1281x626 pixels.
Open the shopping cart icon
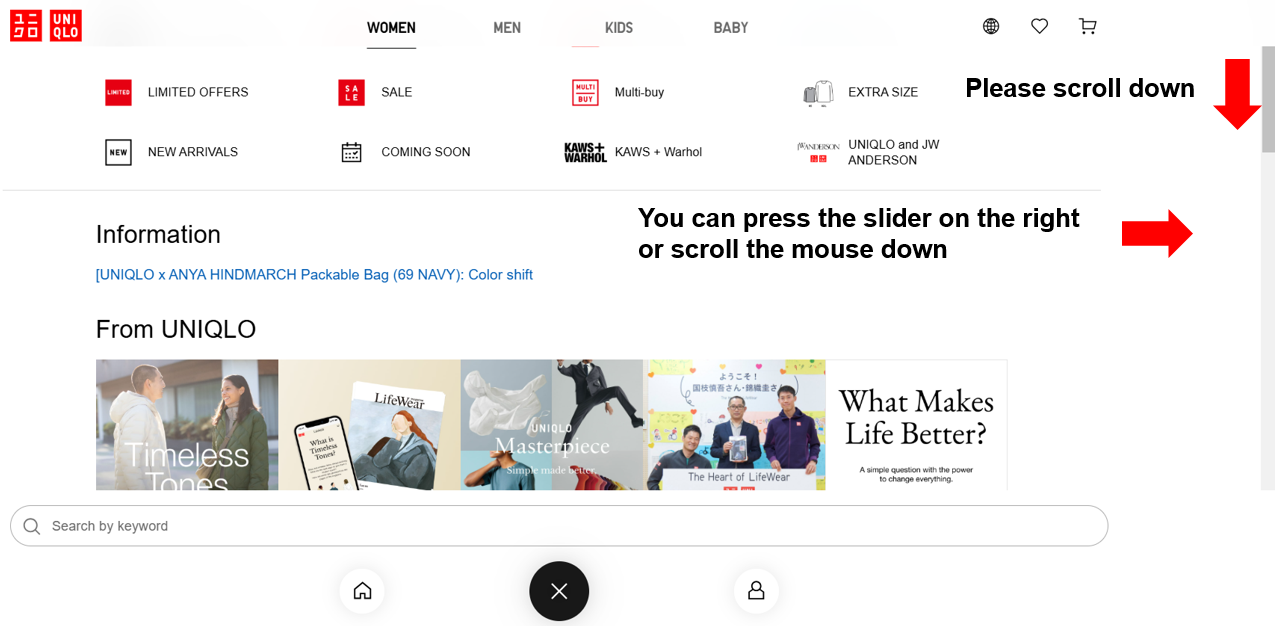coord(1088,26)
